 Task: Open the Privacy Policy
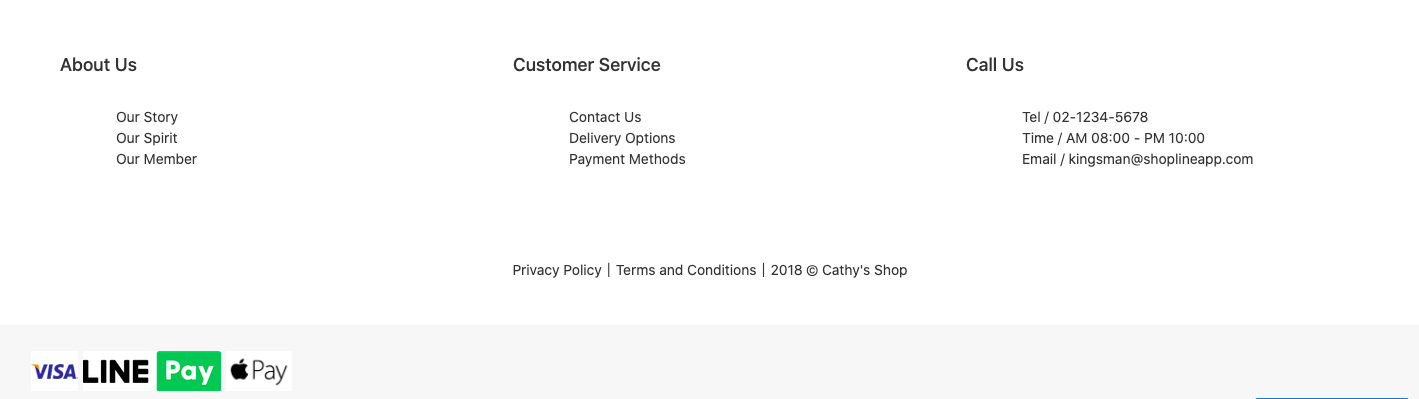557,270
